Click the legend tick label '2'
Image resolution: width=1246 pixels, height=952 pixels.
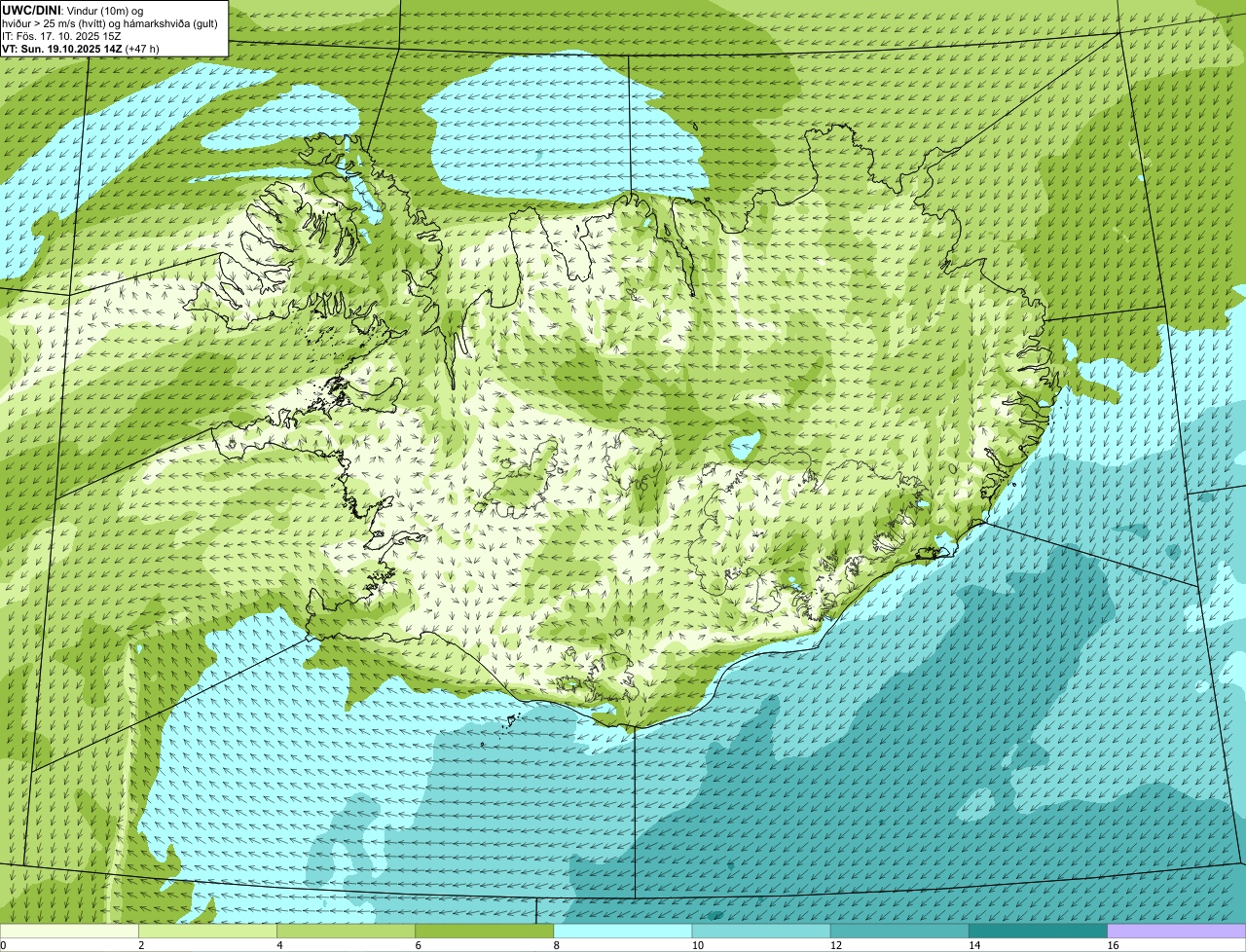click(x=141, y=945)
